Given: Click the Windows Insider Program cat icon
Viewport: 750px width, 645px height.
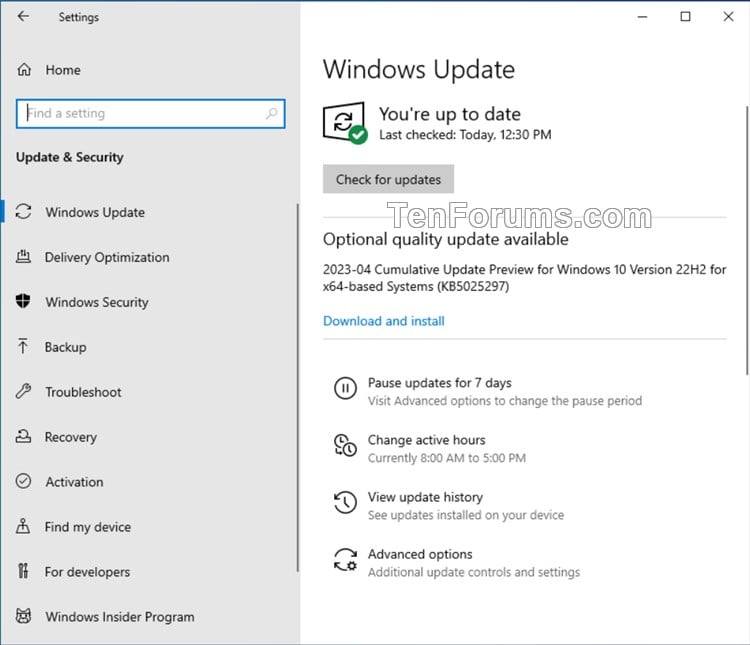Looking at the screenshot, I should pos(23,616).
